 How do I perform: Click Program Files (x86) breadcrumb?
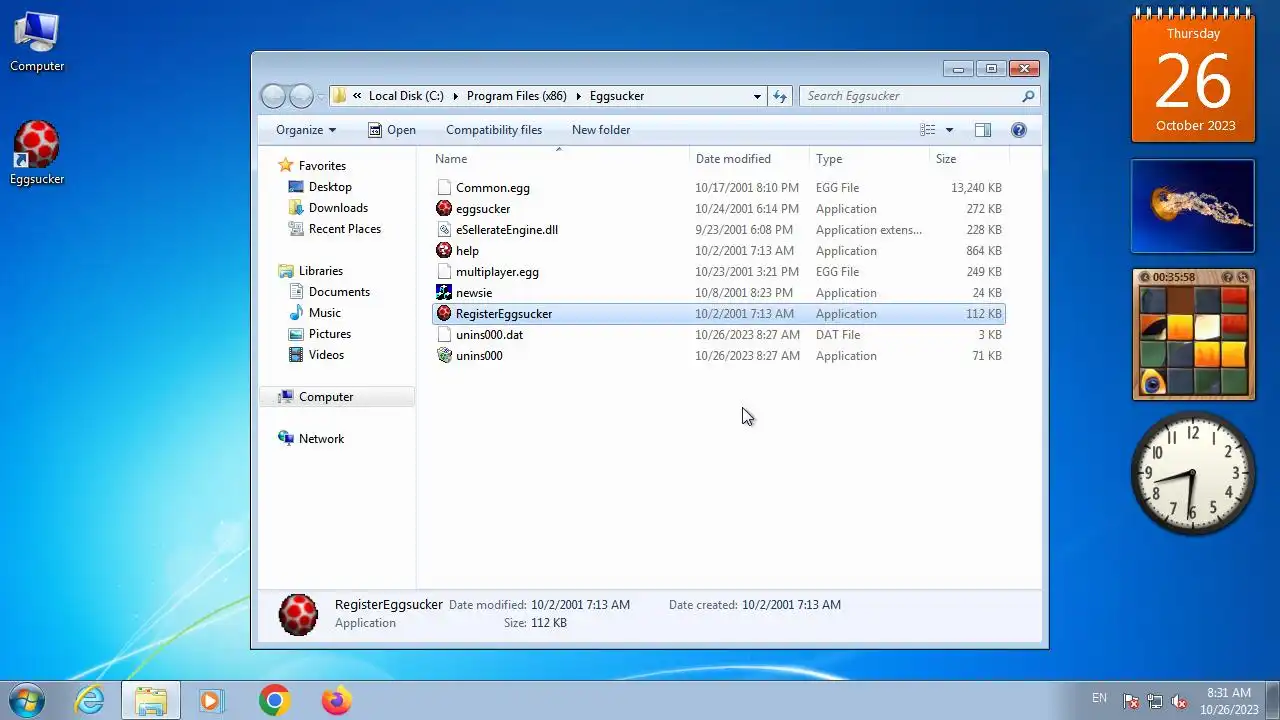[516, 96]
